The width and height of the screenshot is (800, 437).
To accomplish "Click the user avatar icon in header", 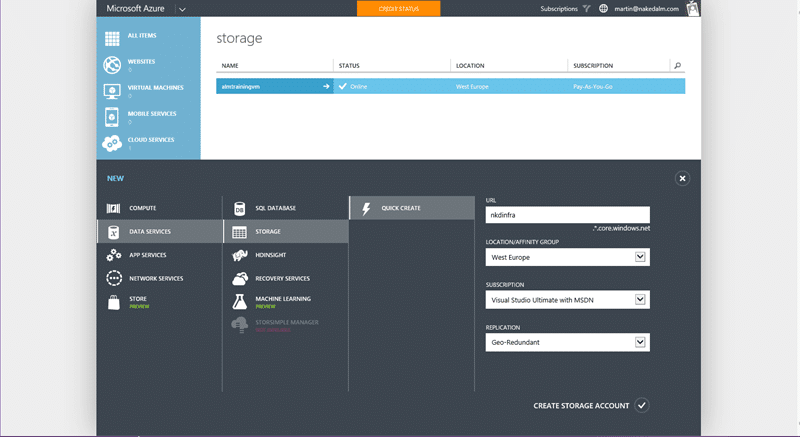I will coord(692,9).
